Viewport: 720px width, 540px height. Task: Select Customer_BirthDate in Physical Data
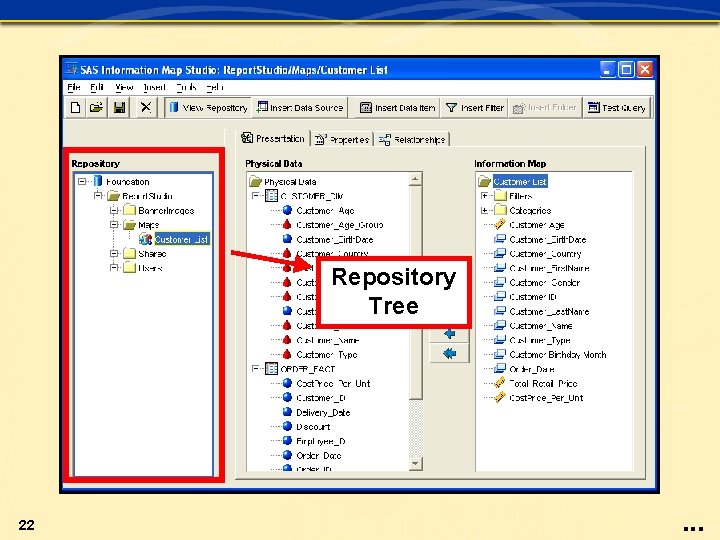pyautogui.click(x=335, y=239)
